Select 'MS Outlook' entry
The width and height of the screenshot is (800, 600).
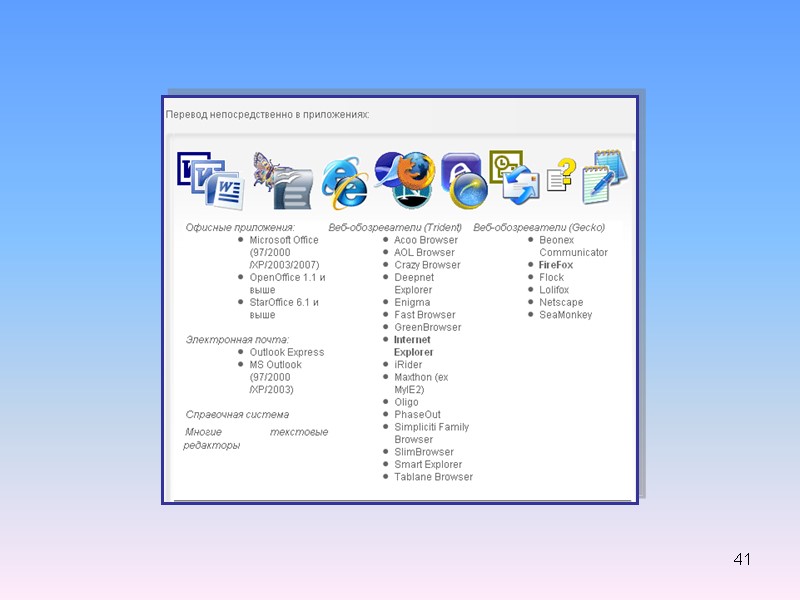pos(276,377)
